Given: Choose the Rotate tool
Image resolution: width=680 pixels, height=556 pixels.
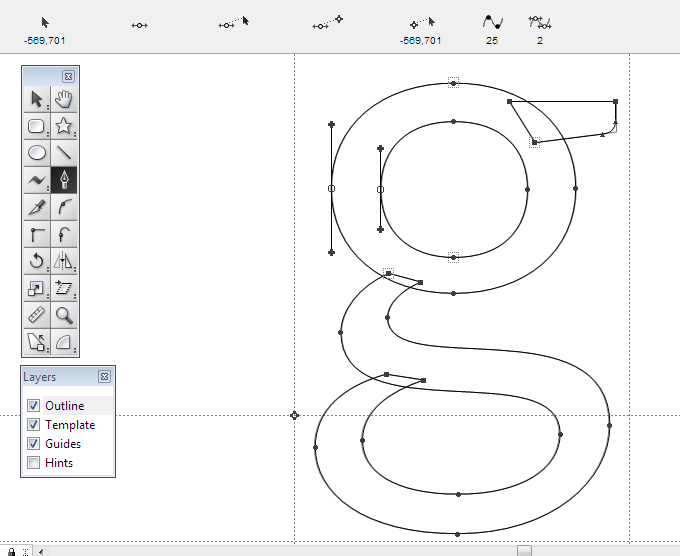Looking at the screenshot, I should click(x=37, y=261).
